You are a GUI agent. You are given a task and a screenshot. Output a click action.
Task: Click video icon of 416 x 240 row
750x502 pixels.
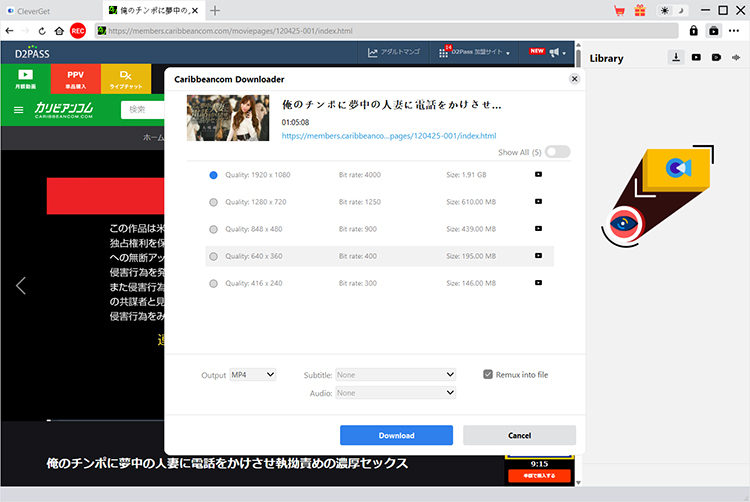pyautogui.click(x=538, y=283)
